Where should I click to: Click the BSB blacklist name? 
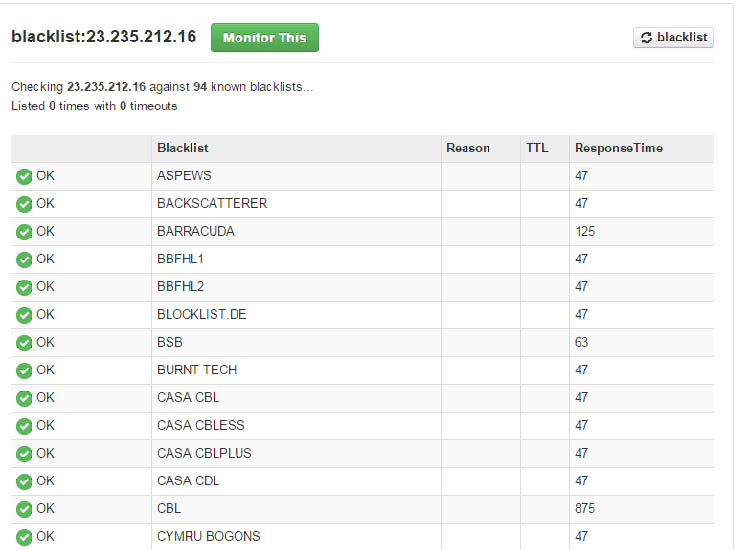[170, 342]
